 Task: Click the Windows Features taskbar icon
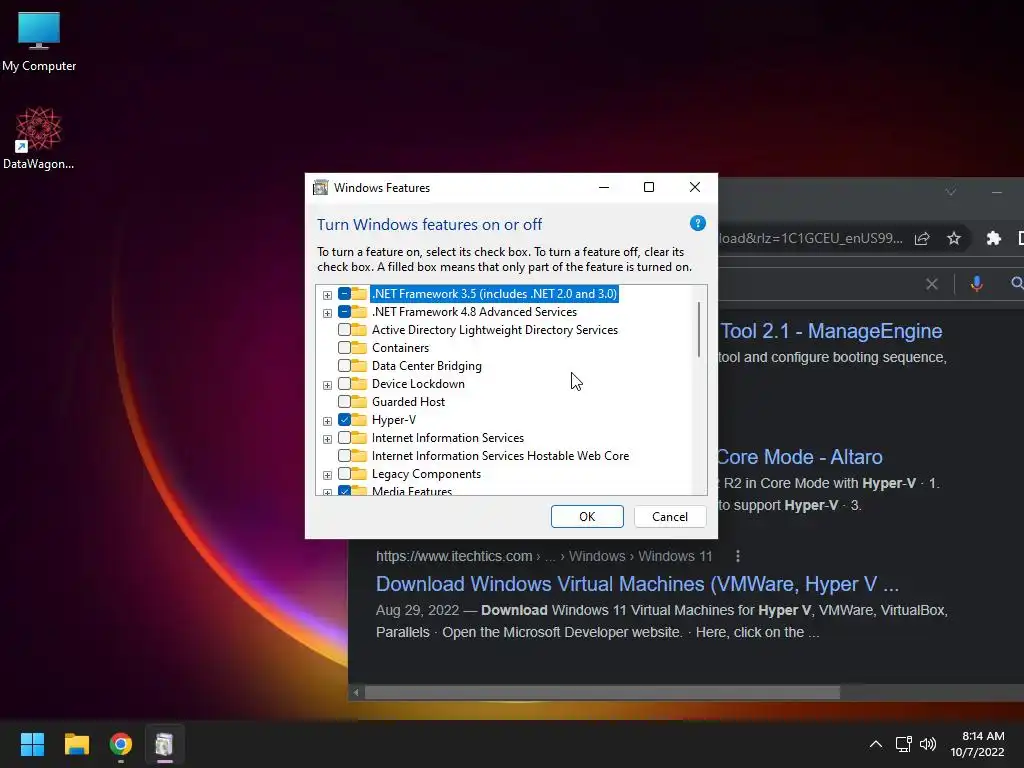(165, 744)
